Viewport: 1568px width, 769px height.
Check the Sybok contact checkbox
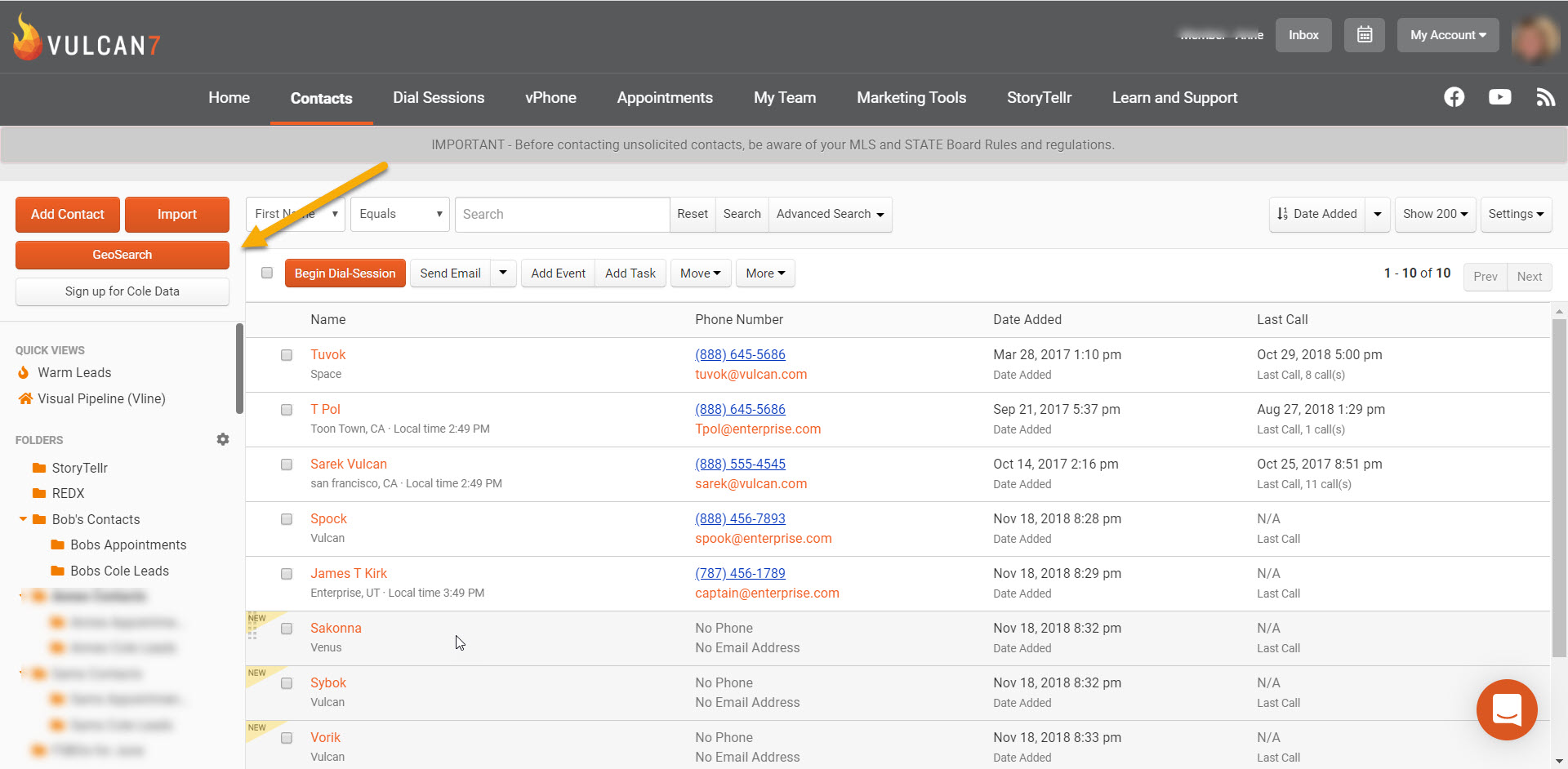tap(287, 683)
